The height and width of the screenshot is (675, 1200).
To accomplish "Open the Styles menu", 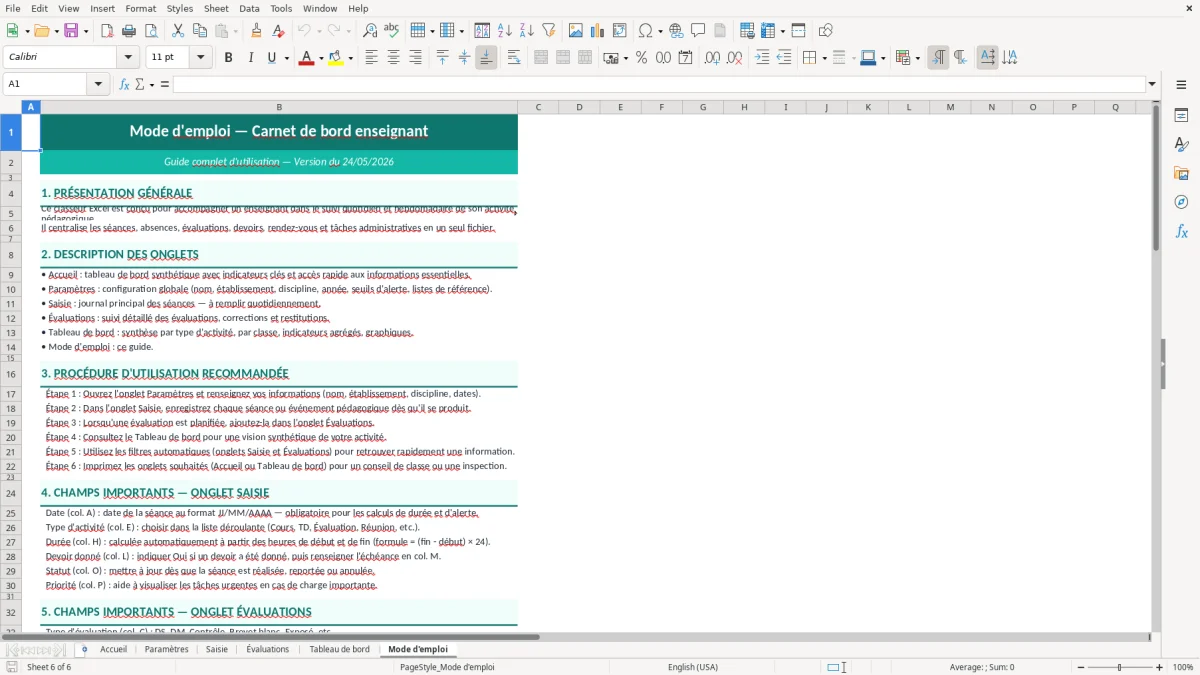I will [x=180, y=8].
